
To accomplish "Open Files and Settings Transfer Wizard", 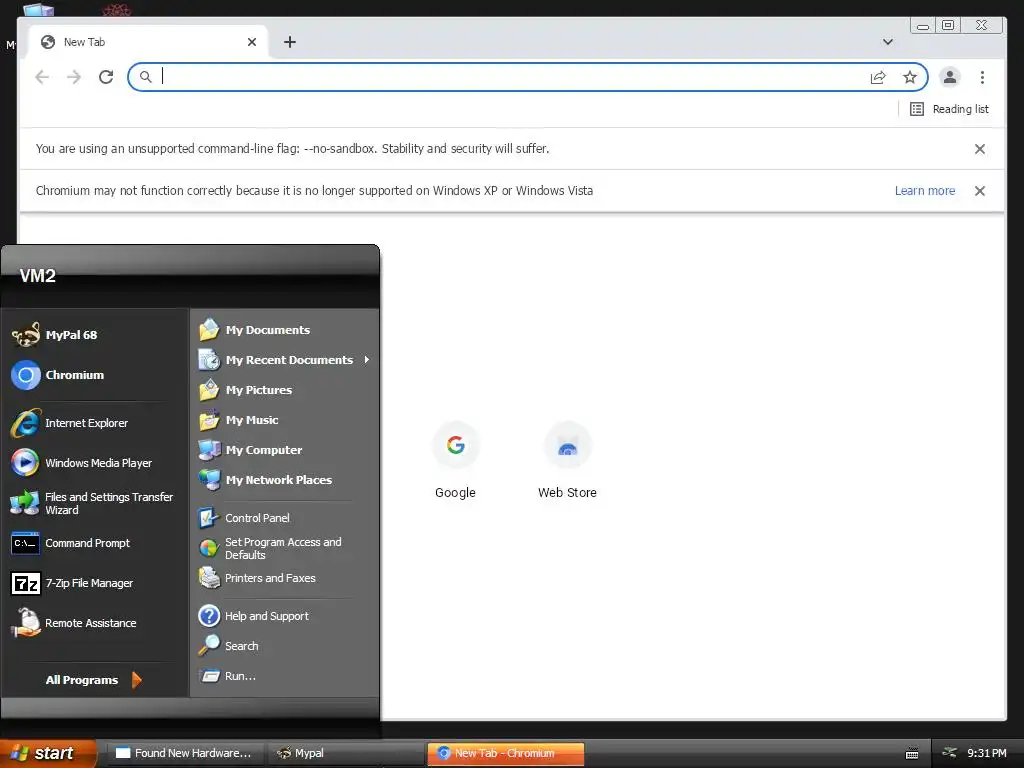I will coord(92,504).
